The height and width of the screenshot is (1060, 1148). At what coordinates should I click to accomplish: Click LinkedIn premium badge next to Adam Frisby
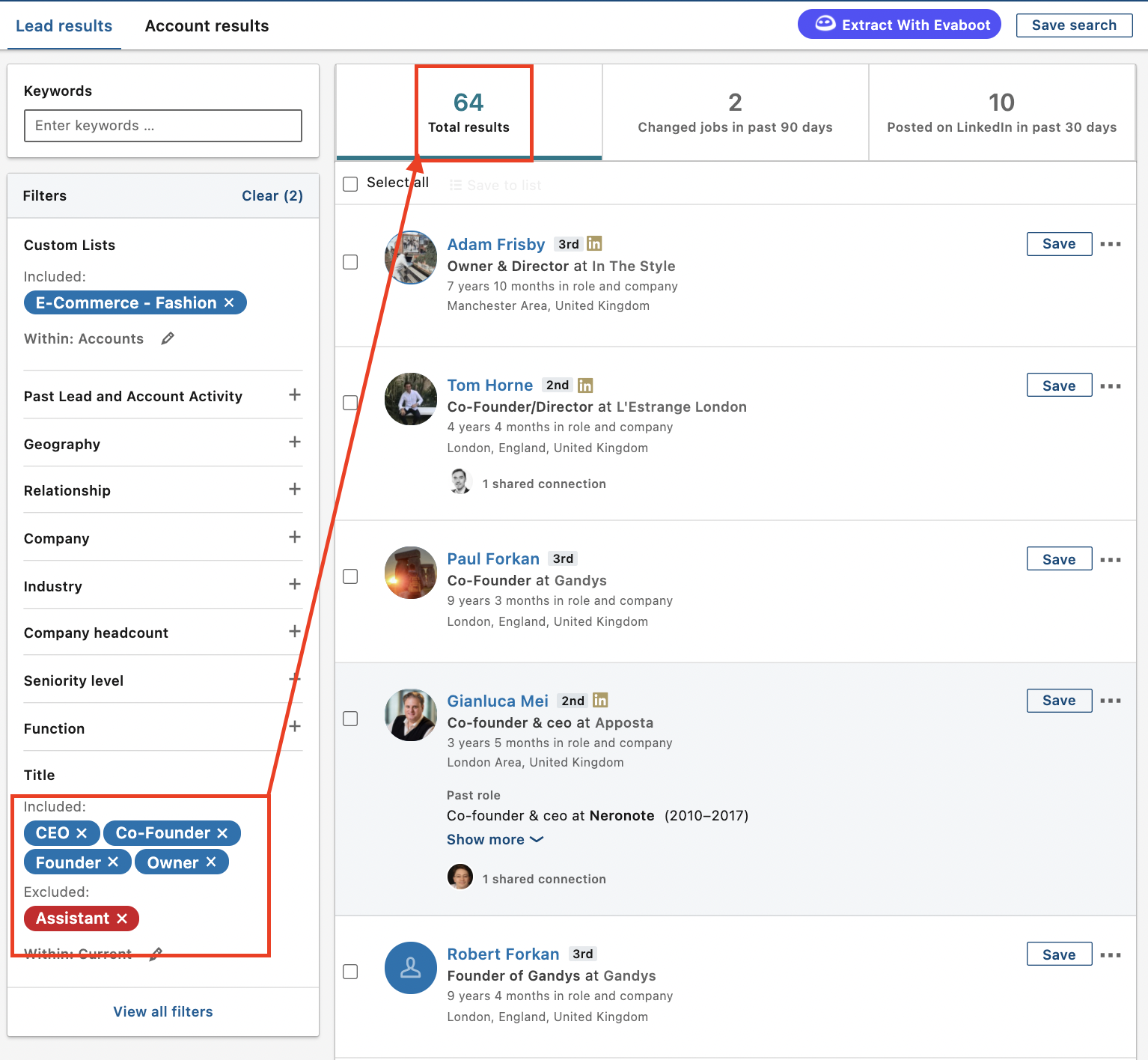tap(594, 243)
